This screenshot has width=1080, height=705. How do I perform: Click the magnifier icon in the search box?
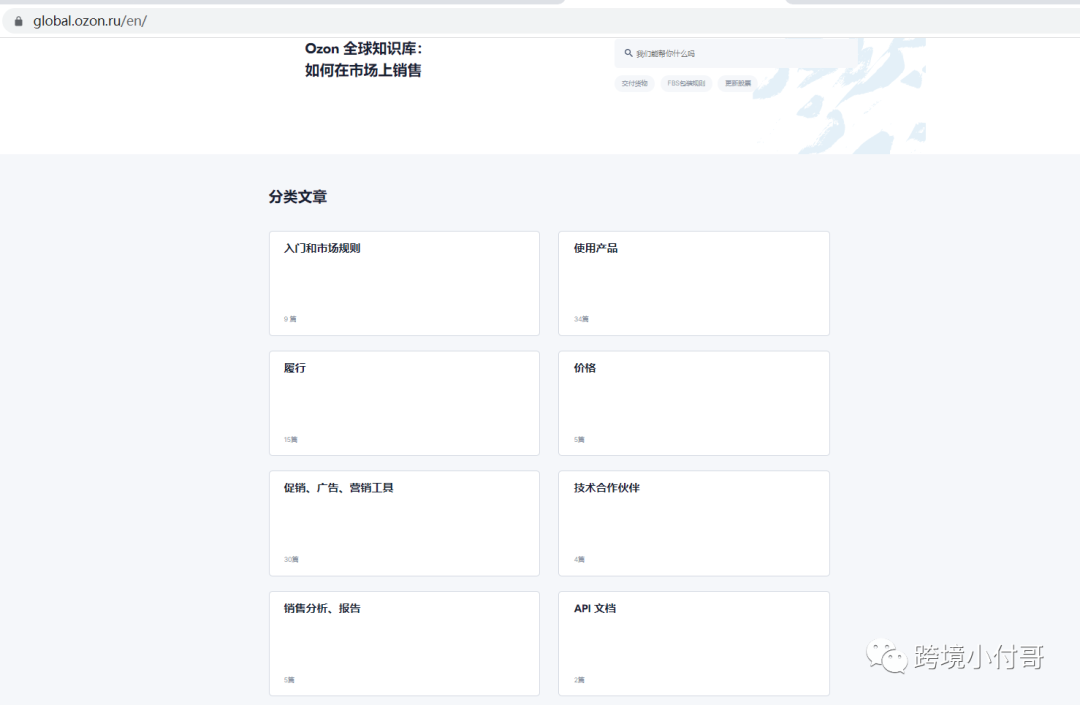(628, 53)
